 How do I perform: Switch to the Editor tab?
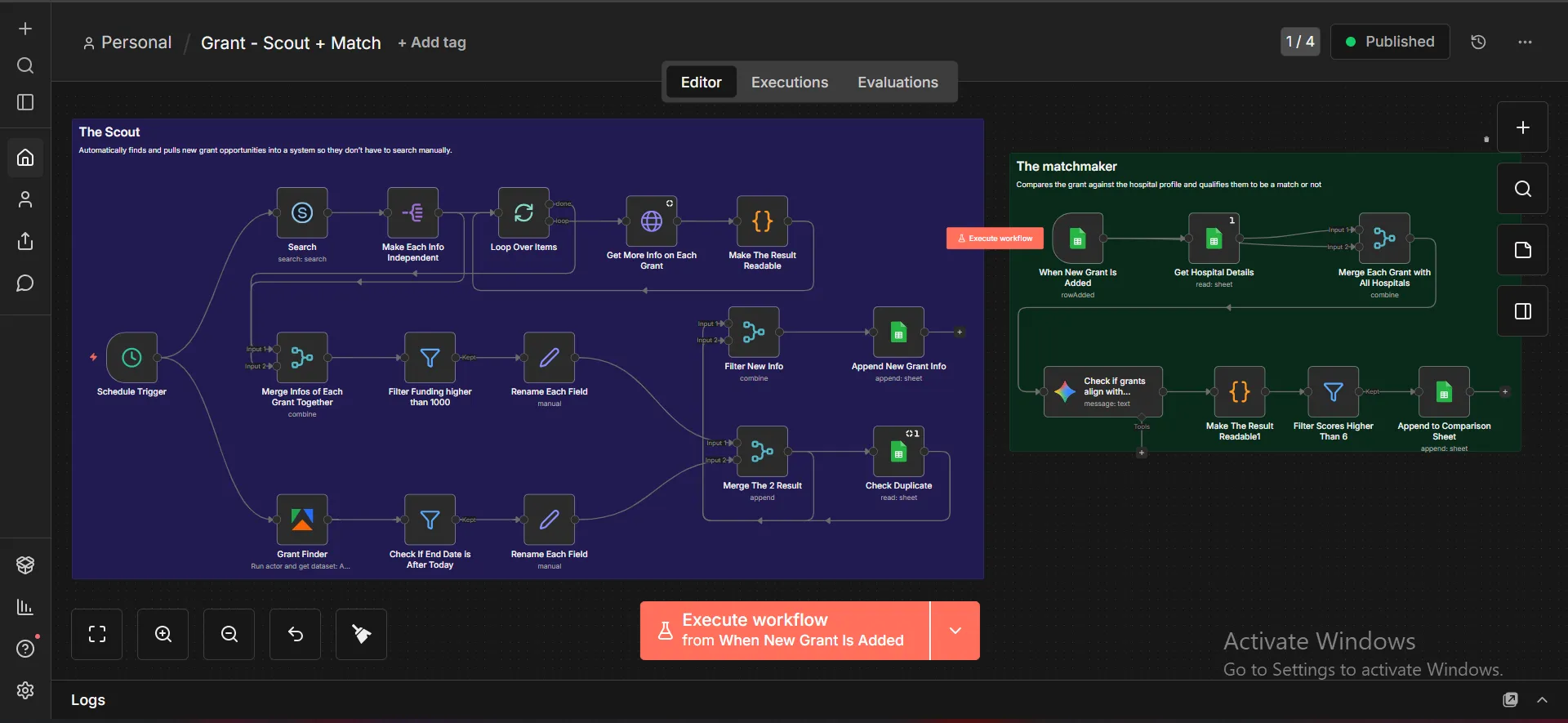point(702,82)
